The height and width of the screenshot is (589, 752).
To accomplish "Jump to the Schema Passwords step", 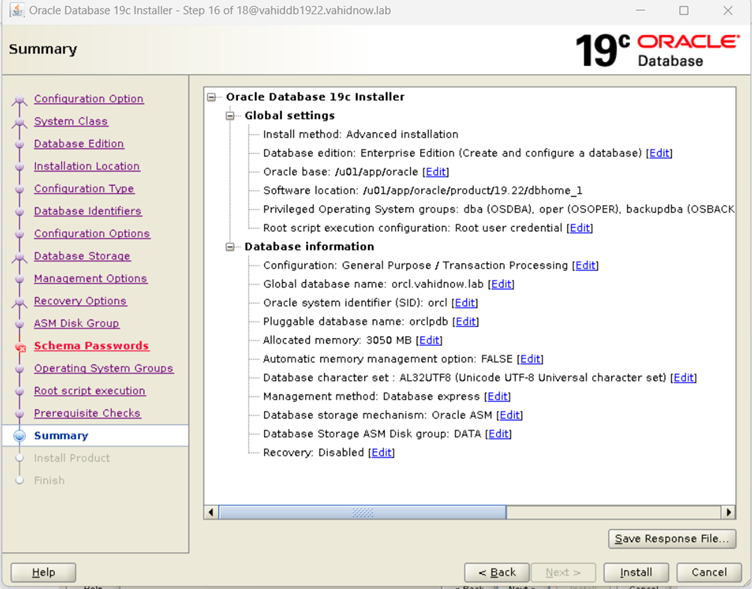I will 91,346.
